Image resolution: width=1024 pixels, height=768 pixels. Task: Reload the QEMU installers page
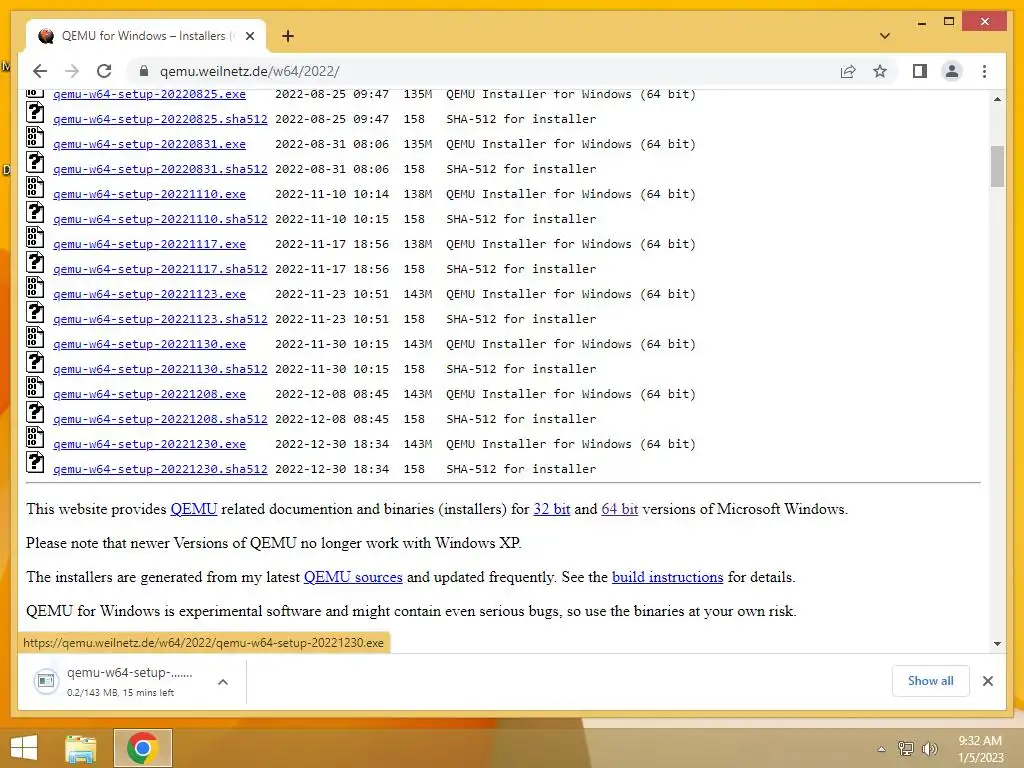pyautogui.click(x=104, y=71)
